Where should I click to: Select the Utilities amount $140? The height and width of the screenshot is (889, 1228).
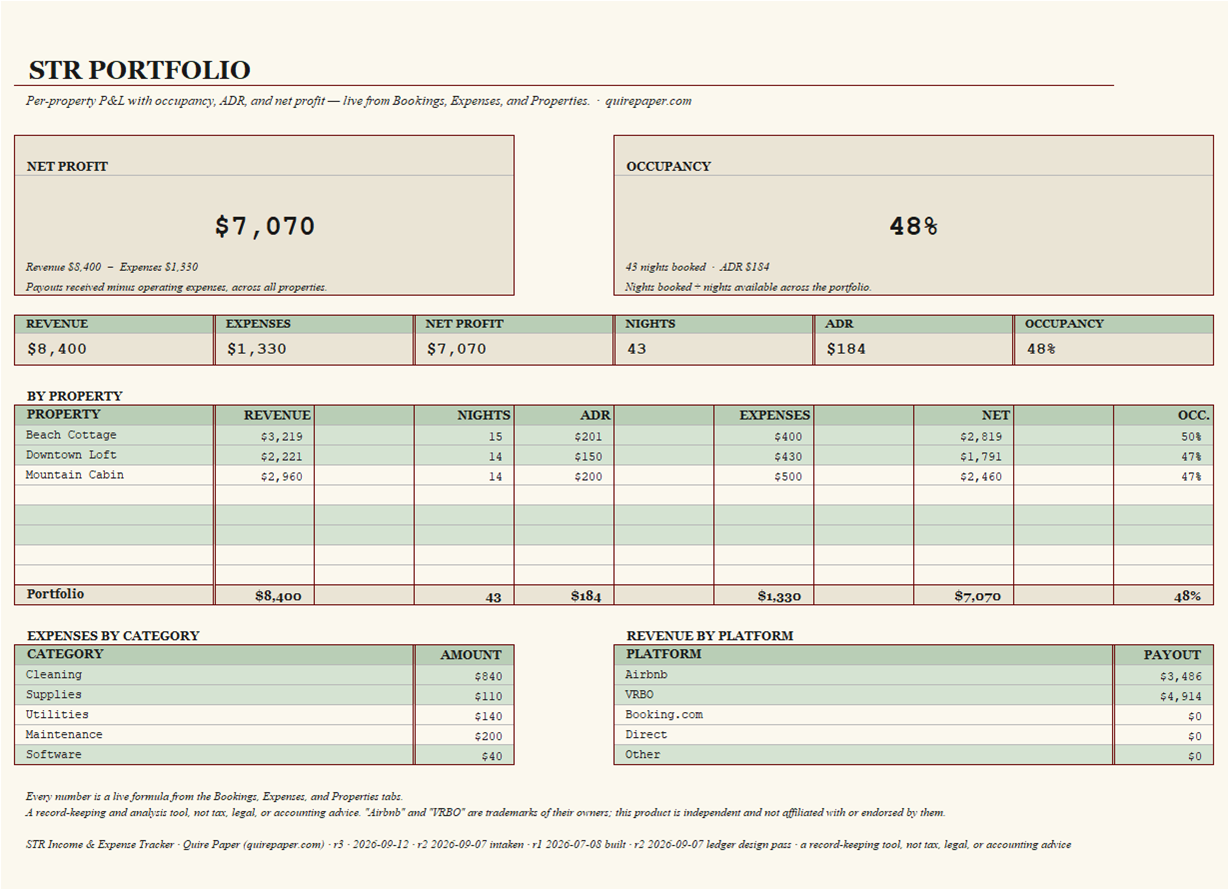[x=489, y=717]
